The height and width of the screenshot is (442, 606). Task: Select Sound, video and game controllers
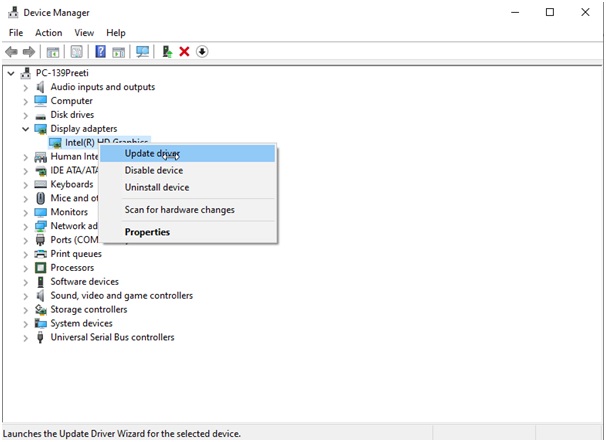point(121,296)
